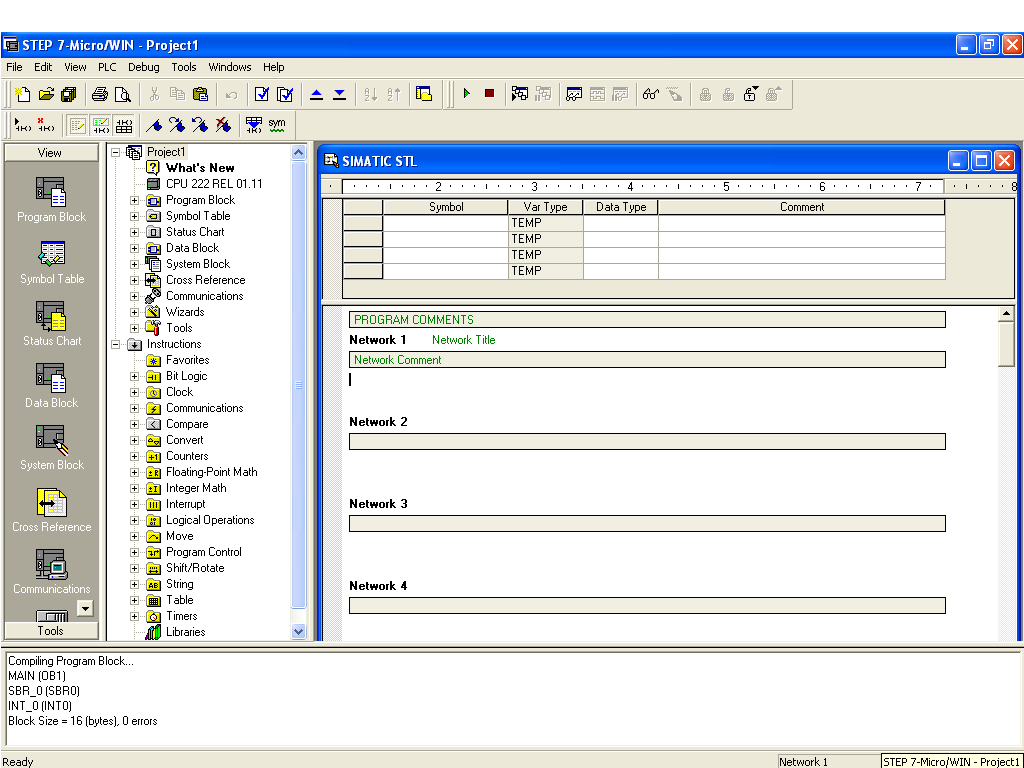The height and width of the screenshot is (768, 1024).
Task: Open the File menu
Action: coord(14,67)
